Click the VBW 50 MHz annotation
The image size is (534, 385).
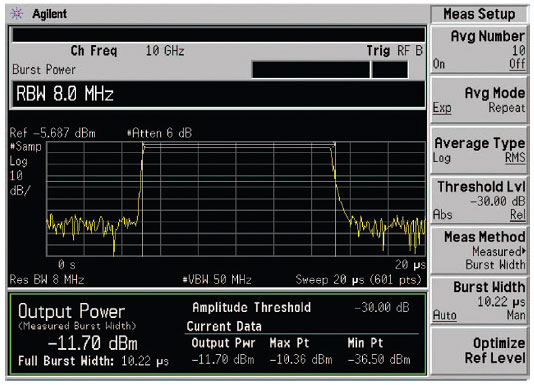[x=217, y=280]
